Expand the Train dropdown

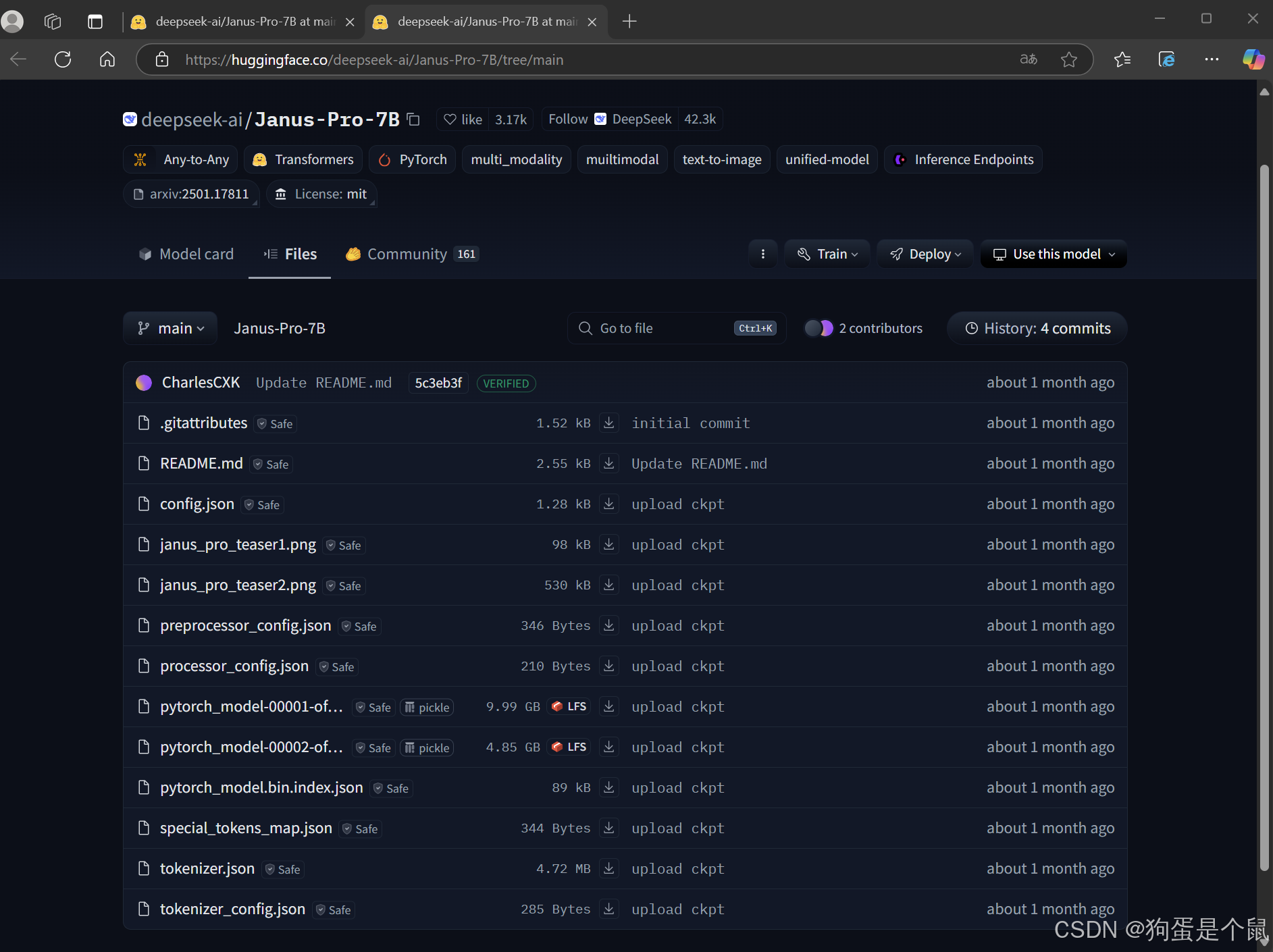tap(827, 254)
